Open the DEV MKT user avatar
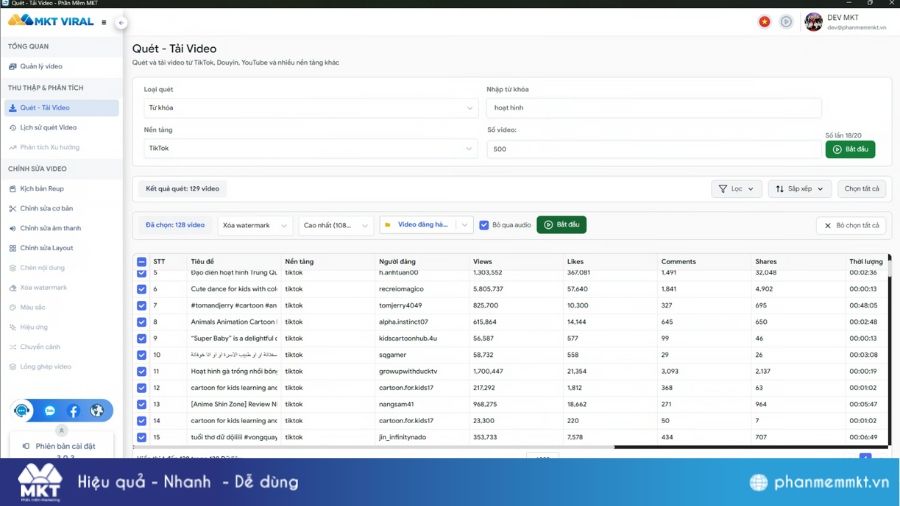The image size is (900, 506). (x=813, y=22)
